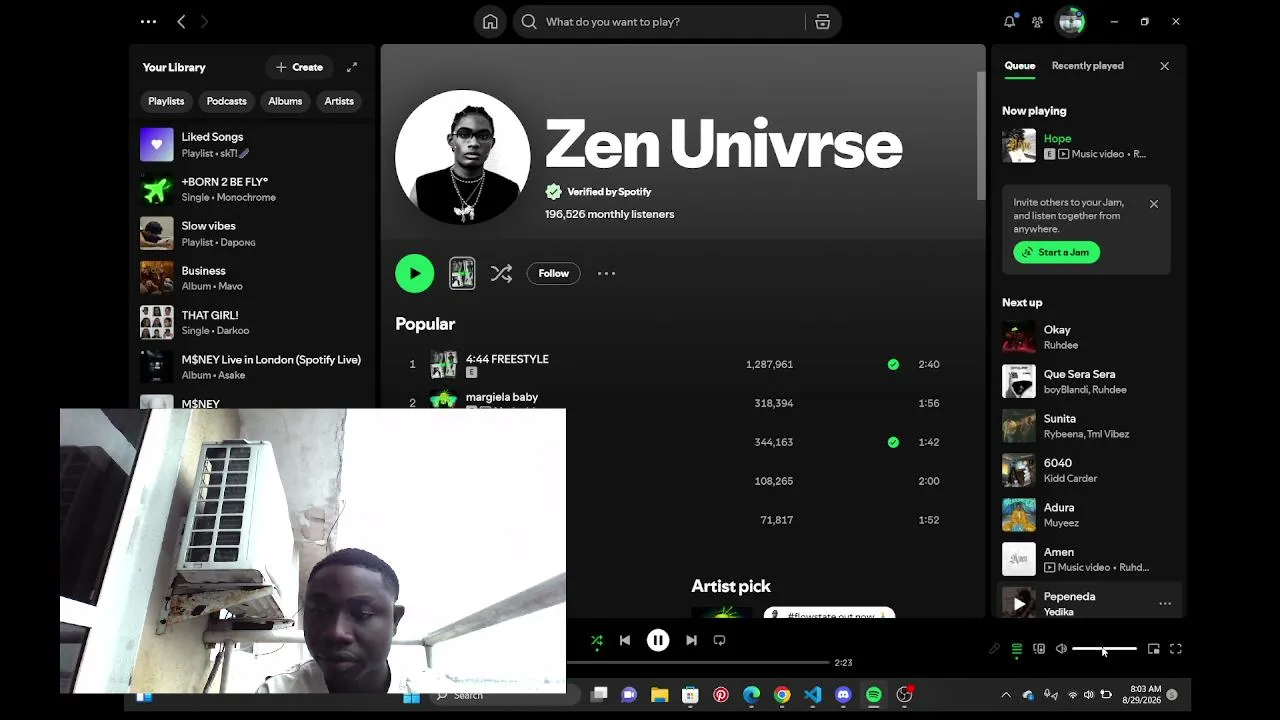Toggle shuffle in the player bar

[x=597, y=640]
